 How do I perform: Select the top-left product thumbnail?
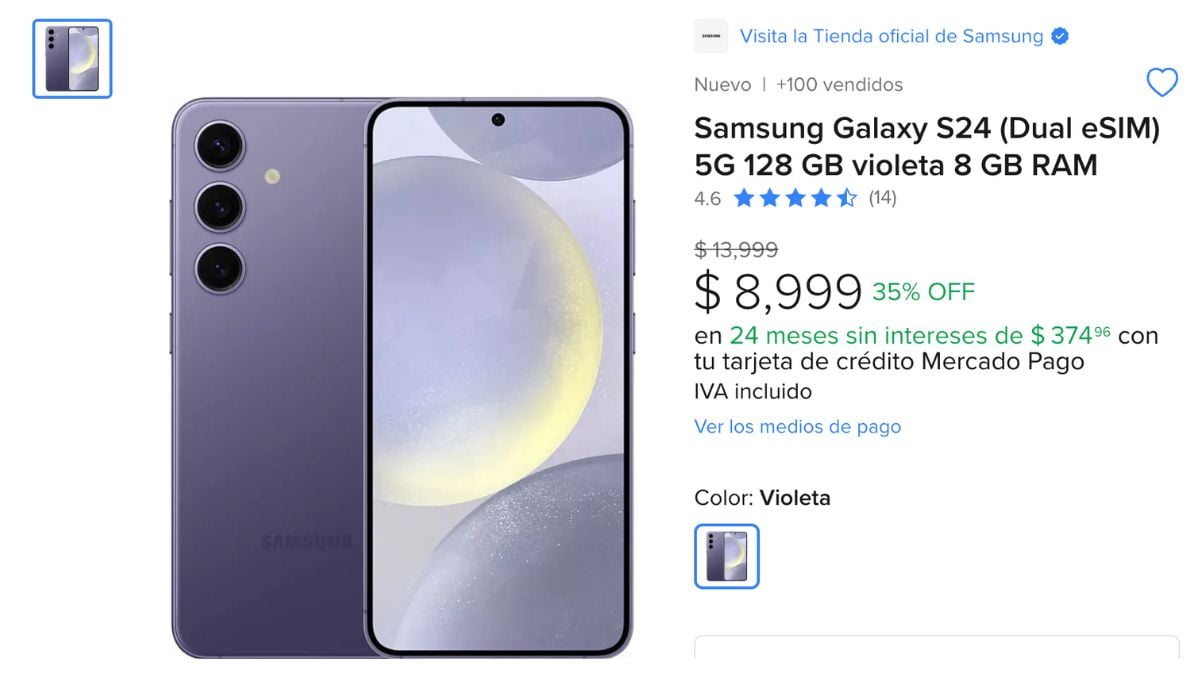tap(72, 59)
